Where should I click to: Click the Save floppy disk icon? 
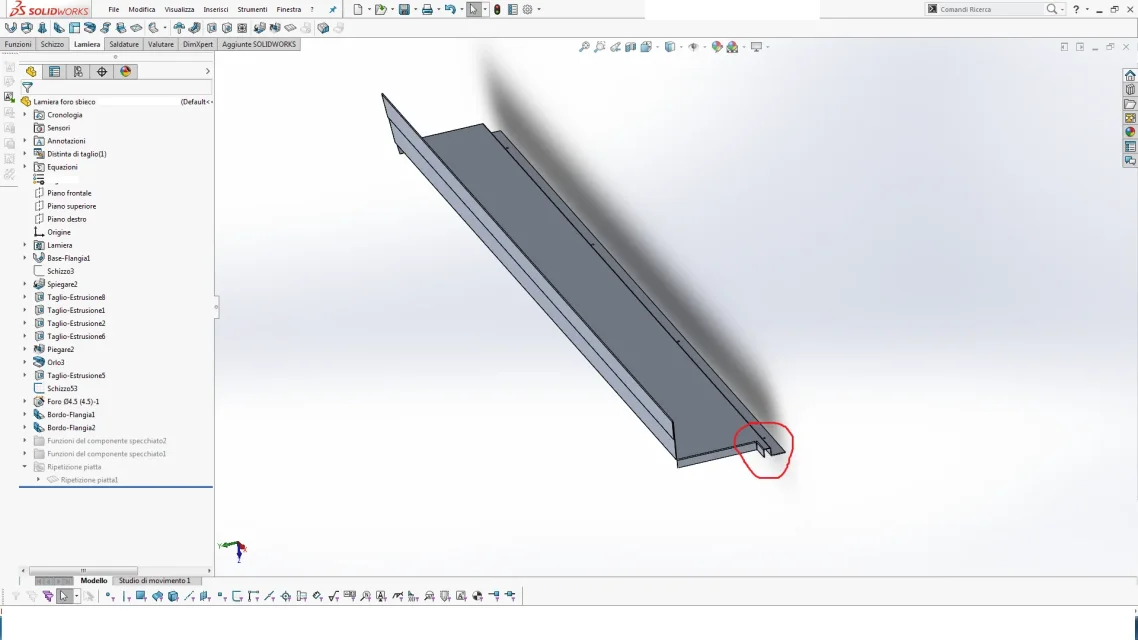point(404,9)
